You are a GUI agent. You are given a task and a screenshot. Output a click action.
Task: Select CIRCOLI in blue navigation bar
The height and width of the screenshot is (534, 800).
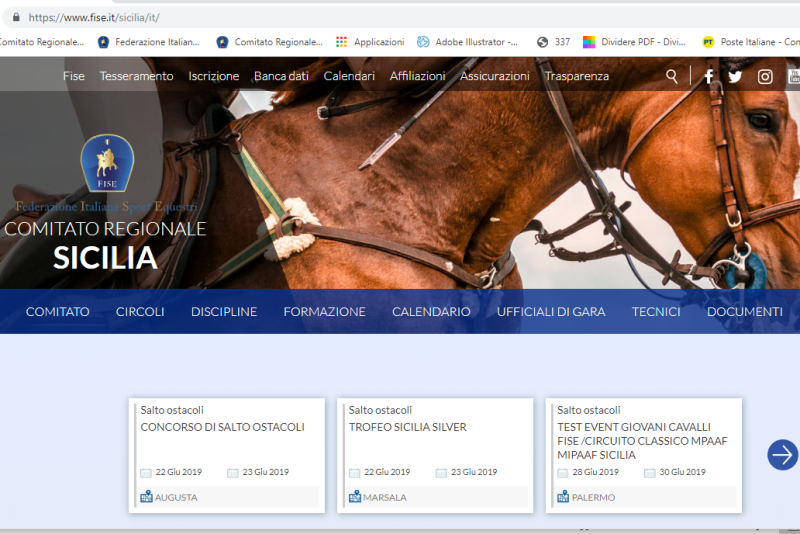tap(140, 312)
